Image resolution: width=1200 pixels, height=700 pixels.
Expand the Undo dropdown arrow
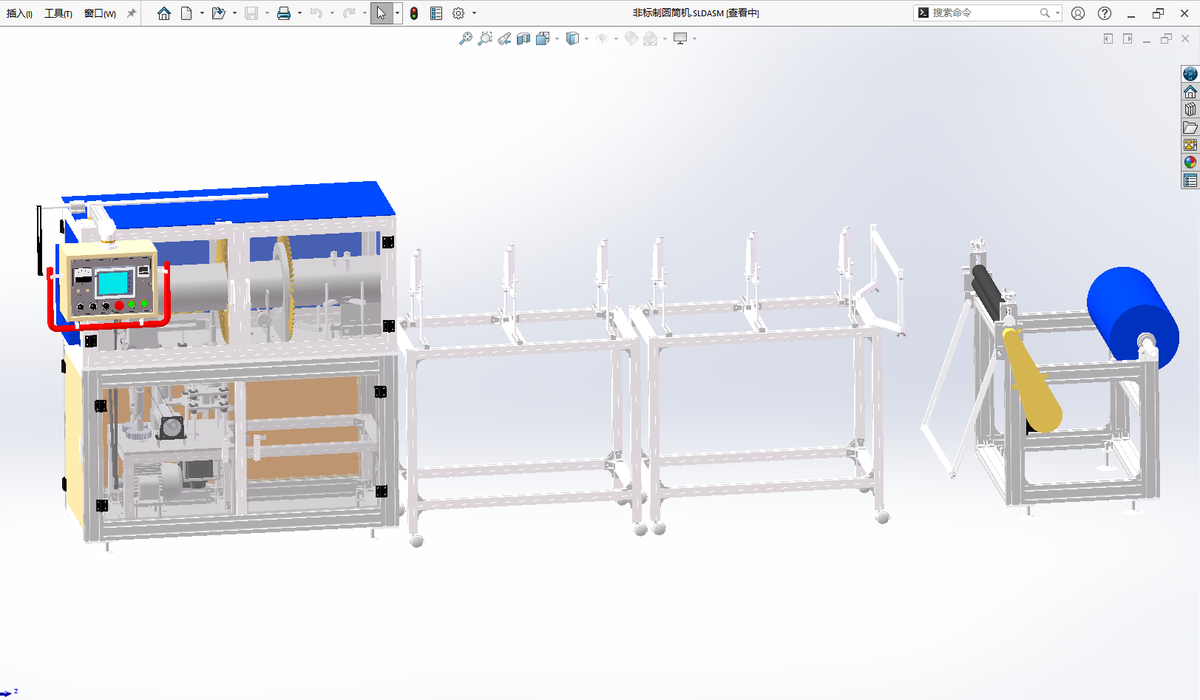coord(330,14)
